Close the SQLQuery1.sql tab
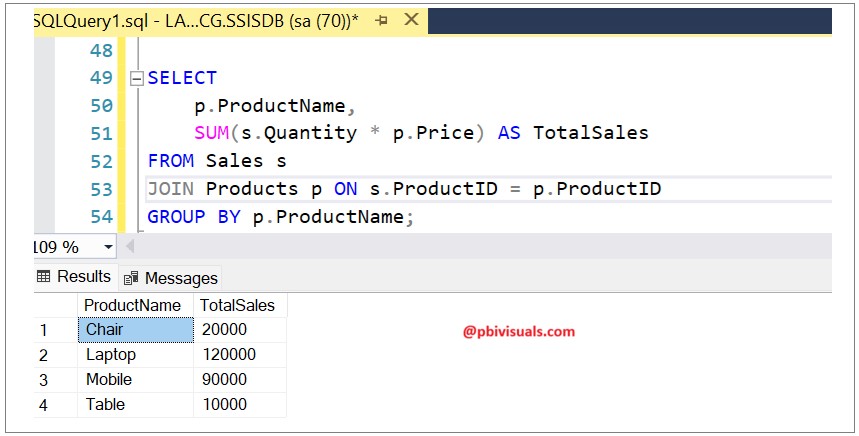The width and height of the screenshot is (859, 436). coord(411,20)
